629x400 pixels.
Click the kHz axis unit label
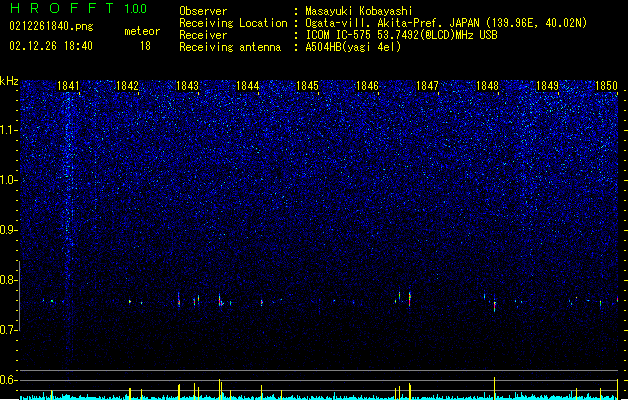pos(9,81)
